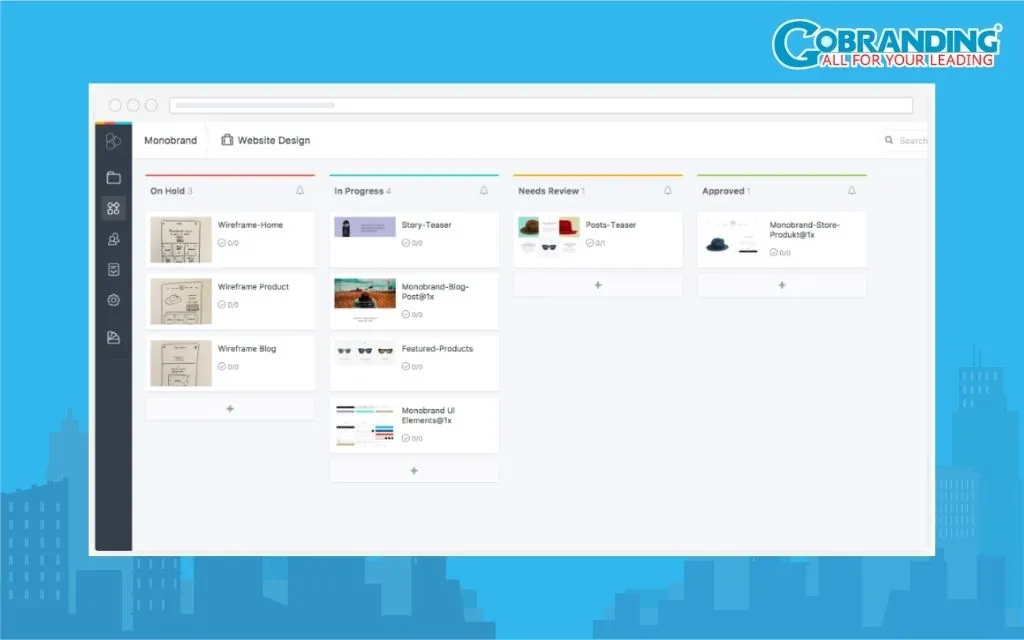
Task: Open the dashboard grid icon in sidebar
Action: [113, 208]
